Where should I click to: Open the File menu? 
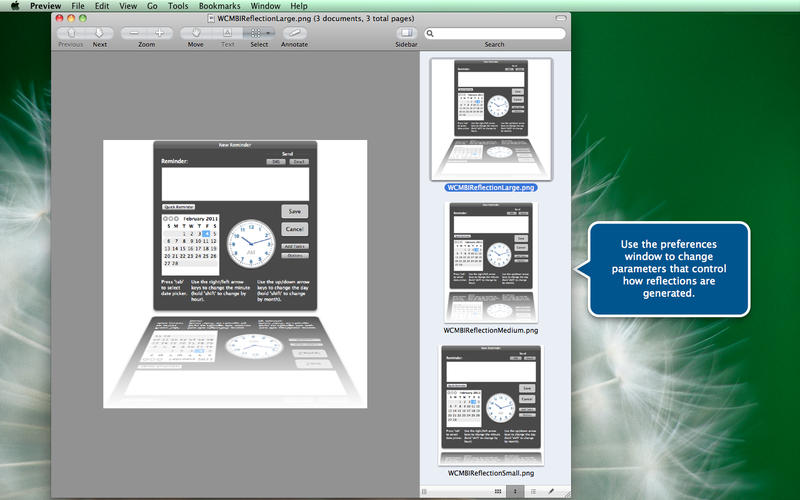[x=78, y=6]
